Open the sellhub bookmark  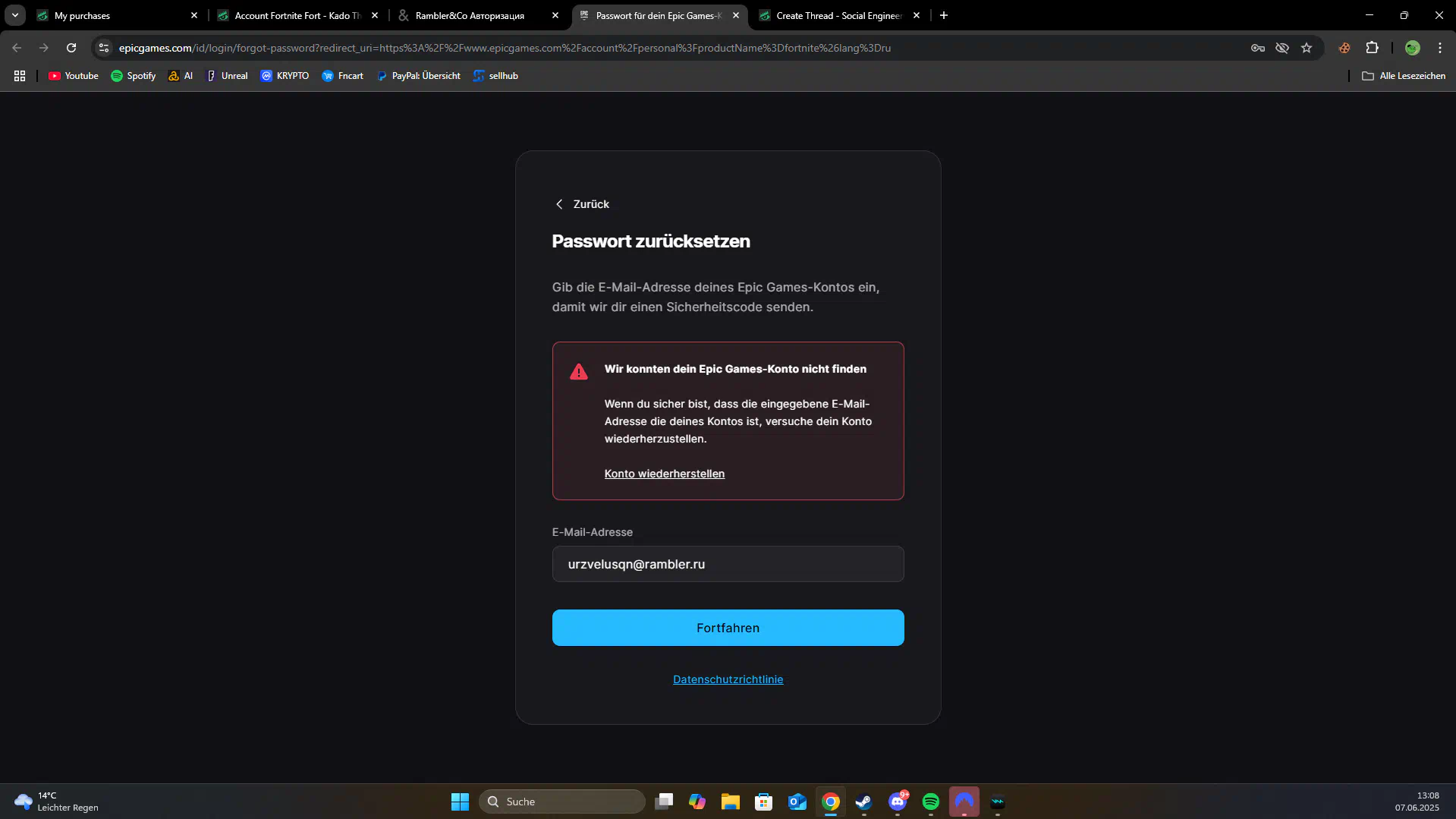point(495,76)
